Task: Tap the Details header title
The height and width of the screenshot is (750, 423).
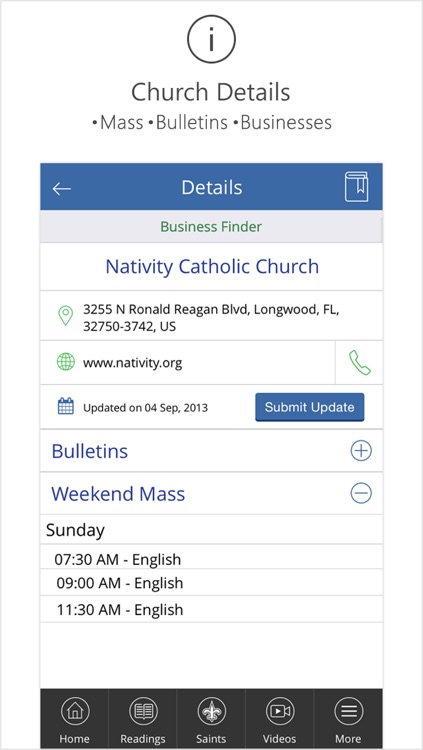Action: click(212, 187)
